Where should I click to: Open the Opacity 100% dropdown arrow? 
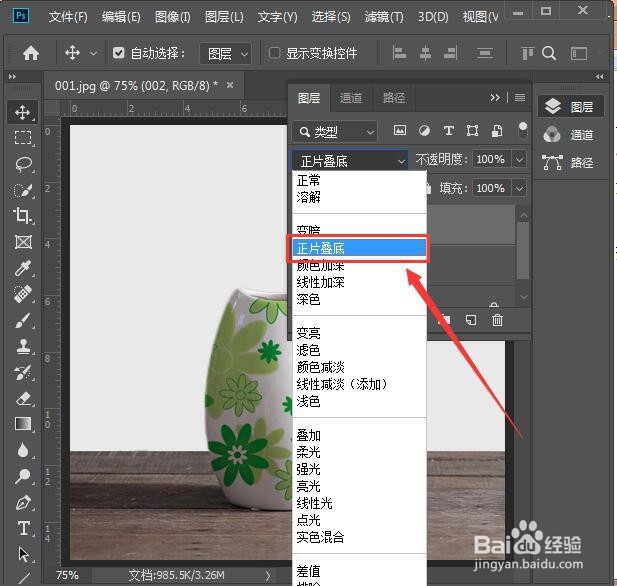pos(519,160)
